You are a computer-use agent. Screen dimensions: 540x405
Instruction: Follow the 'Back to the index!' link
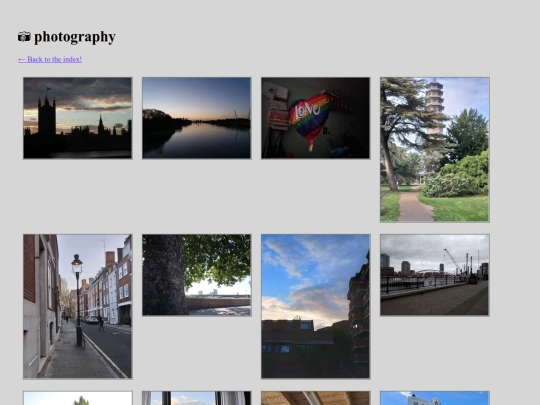coord(50,59)
